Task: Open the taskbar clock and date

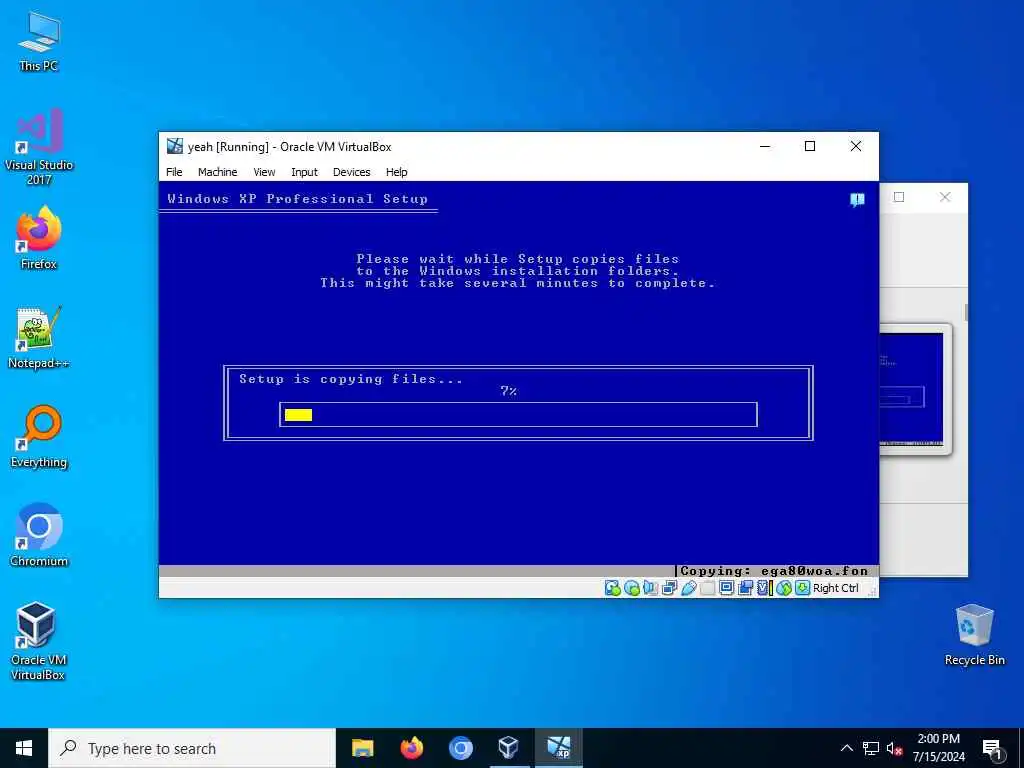Action: point(938,748)
